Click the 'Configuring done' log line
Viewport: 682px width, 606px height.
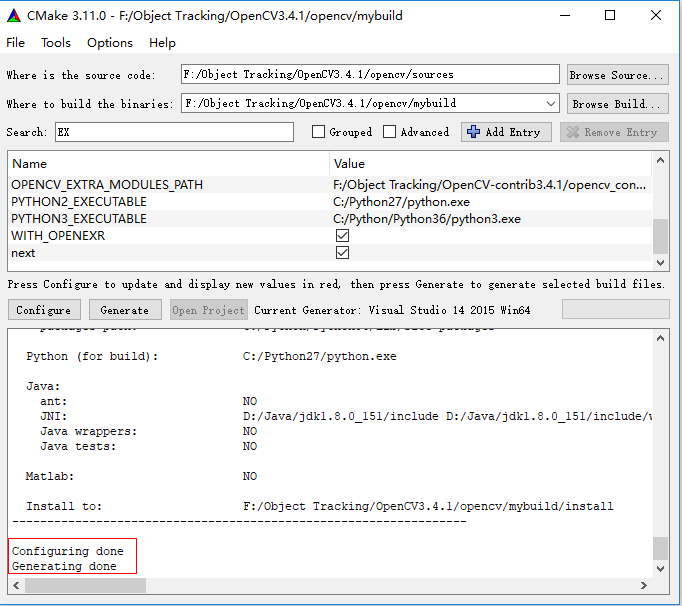point(67,551)
